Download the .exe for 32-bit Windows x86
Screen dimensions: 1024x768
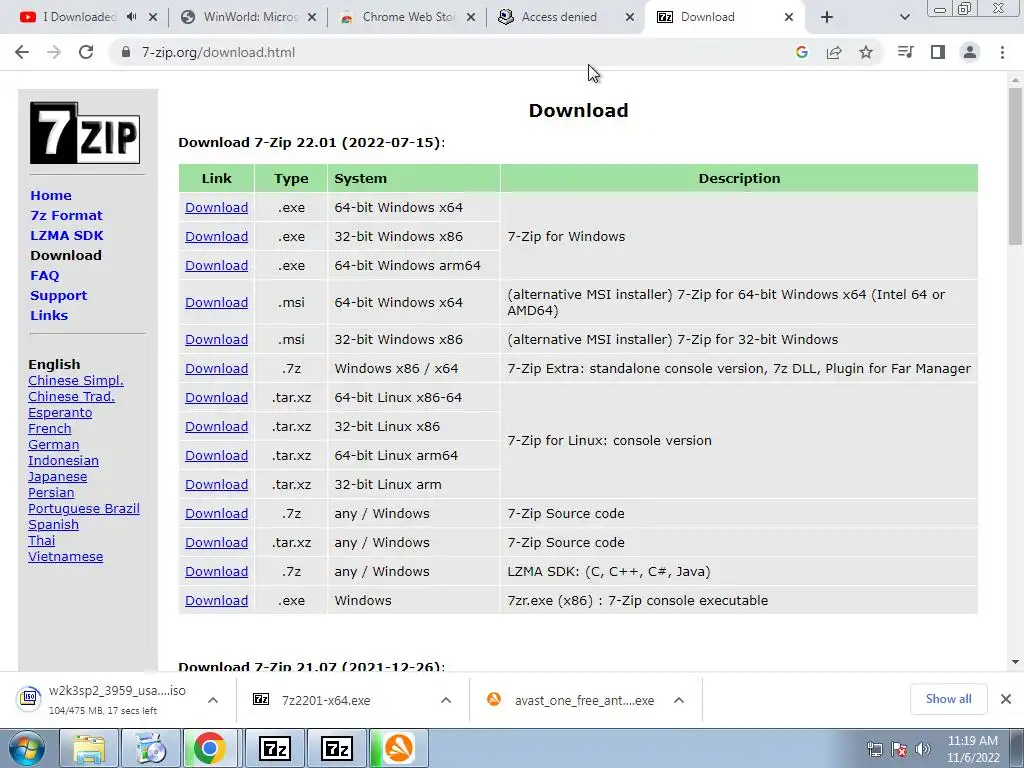tap(216, 236)
